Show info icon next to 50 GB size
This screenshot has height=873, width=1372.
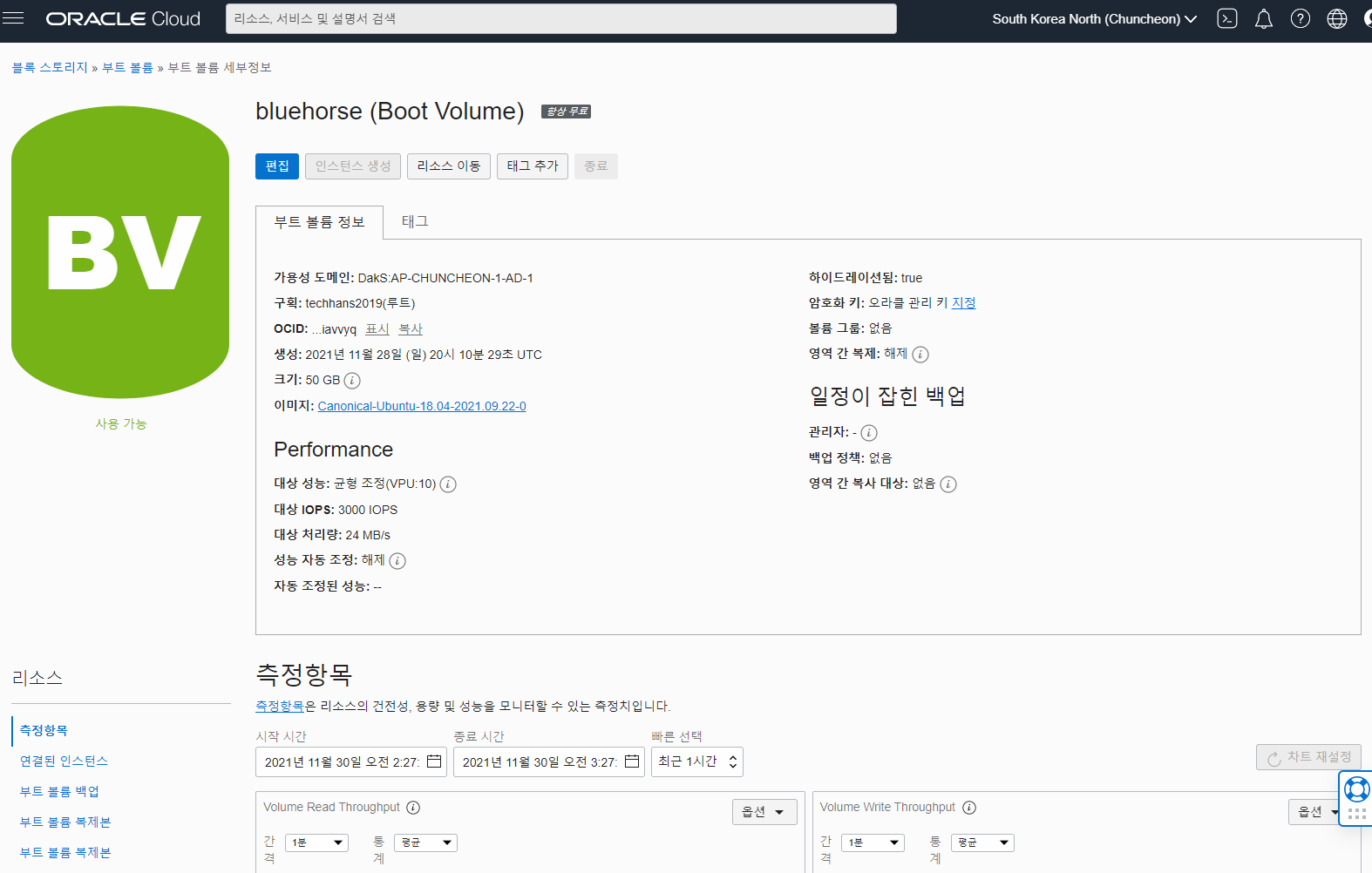tap(352, 381)
